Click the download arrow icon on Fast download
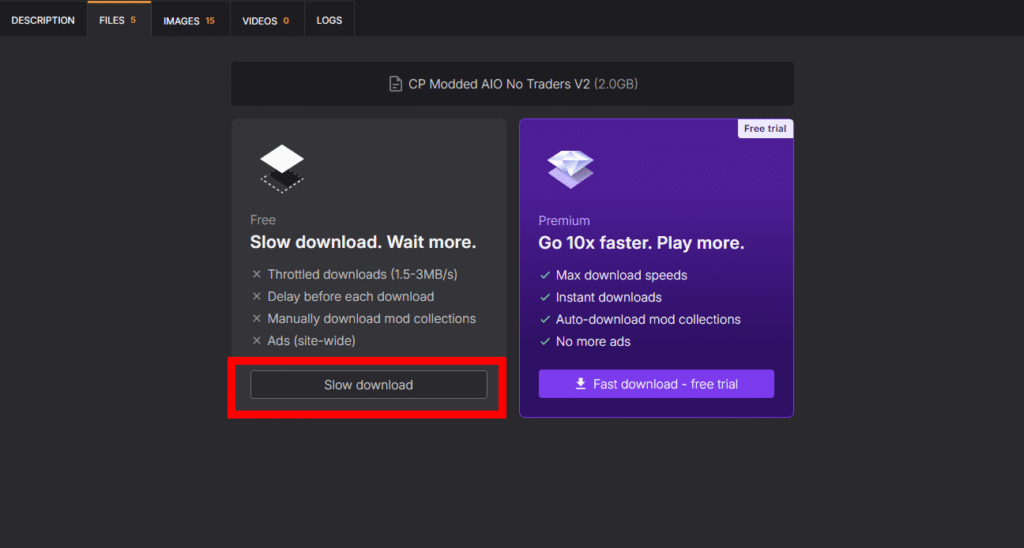The height and width of the screenshot is (548, 1024). (x=581, y=384)
